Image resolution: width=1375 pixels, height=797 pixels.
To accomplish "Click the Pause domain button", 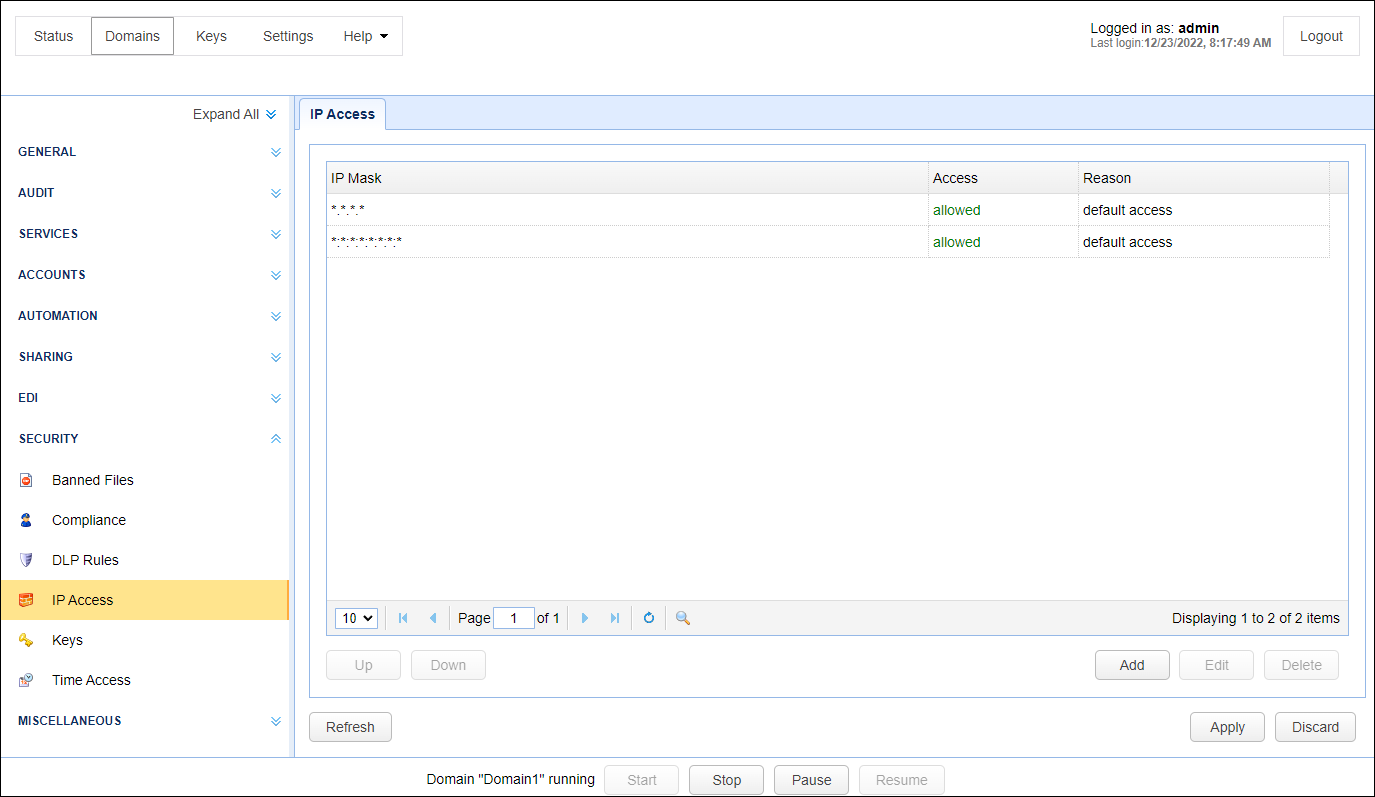I will pyautogui.click(x=811, y=780).
